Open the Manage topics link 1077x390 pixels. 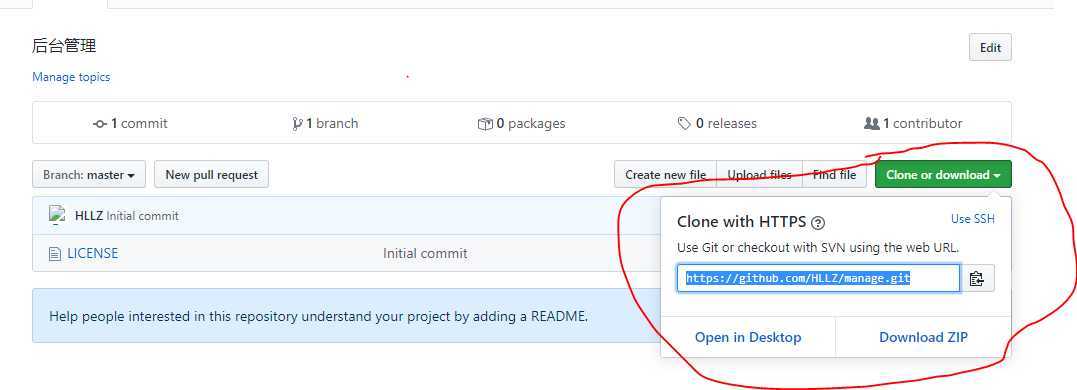click(71, 77)
